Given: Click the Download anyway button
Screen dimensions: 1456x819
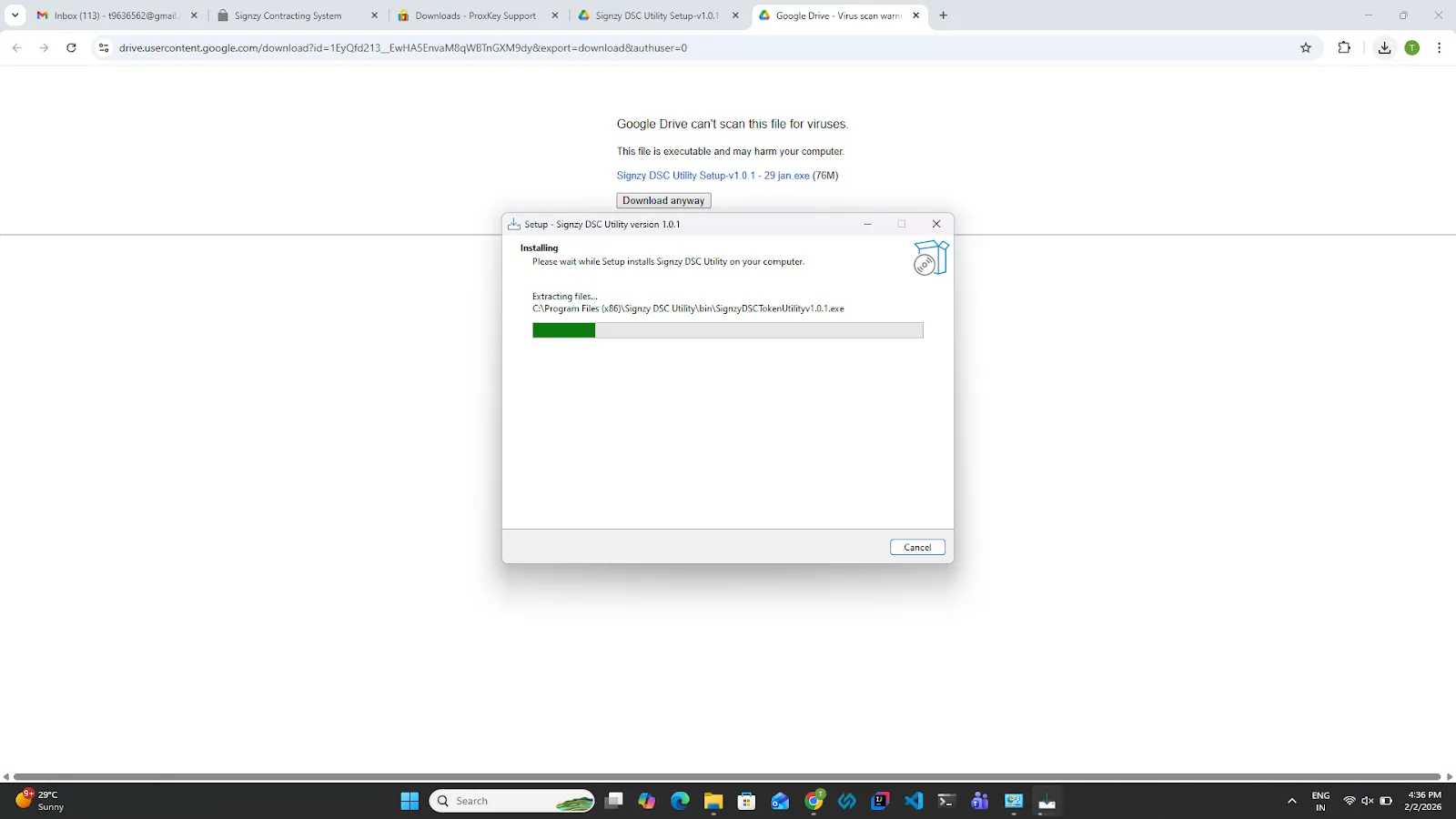Looking at the screenshot, I should pos(663,200).
